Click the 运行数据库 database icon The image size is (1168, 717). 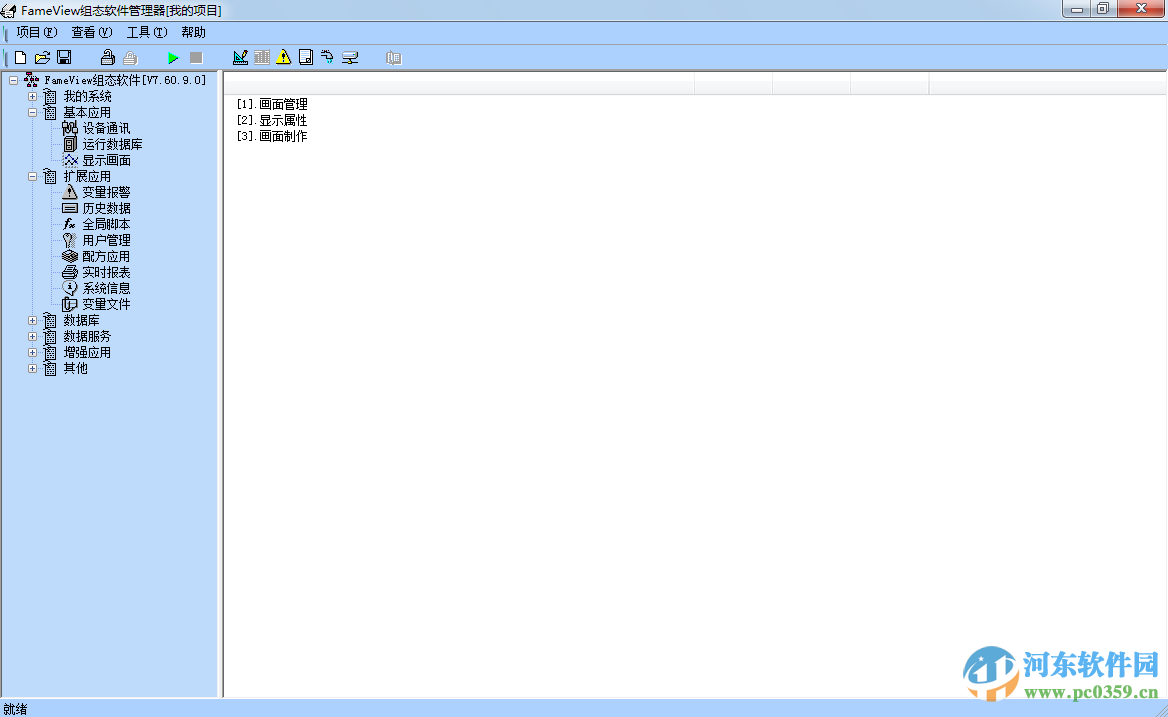[x=70, y=144]
